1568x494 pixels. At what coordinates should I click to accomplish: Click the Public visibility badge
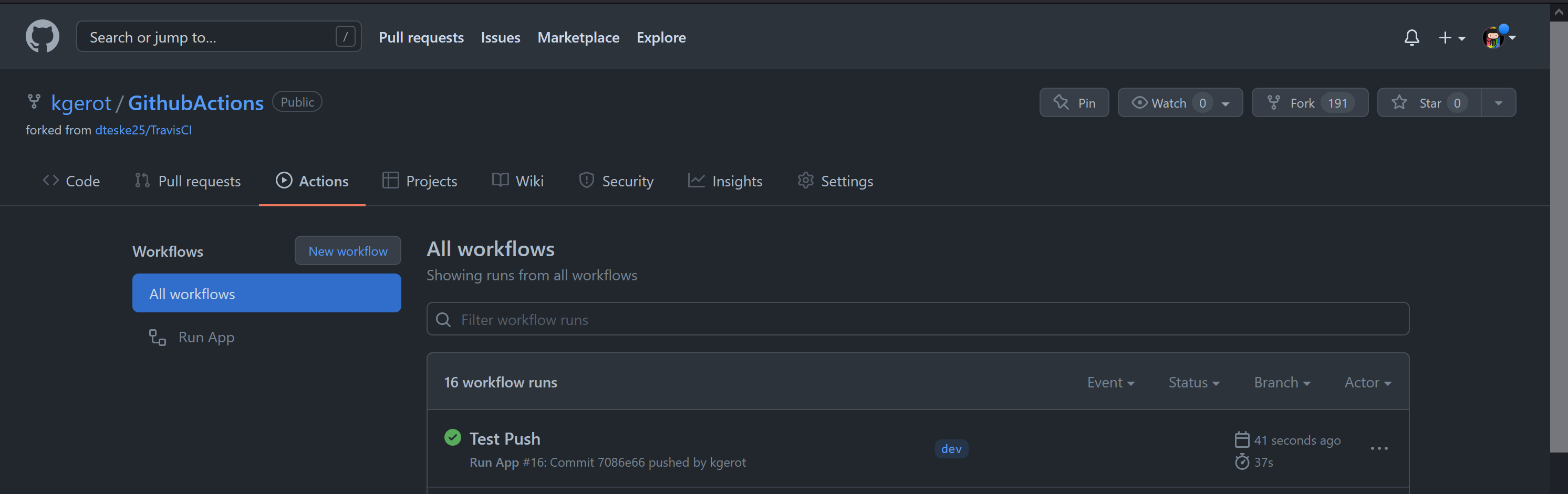click(297, 102)
